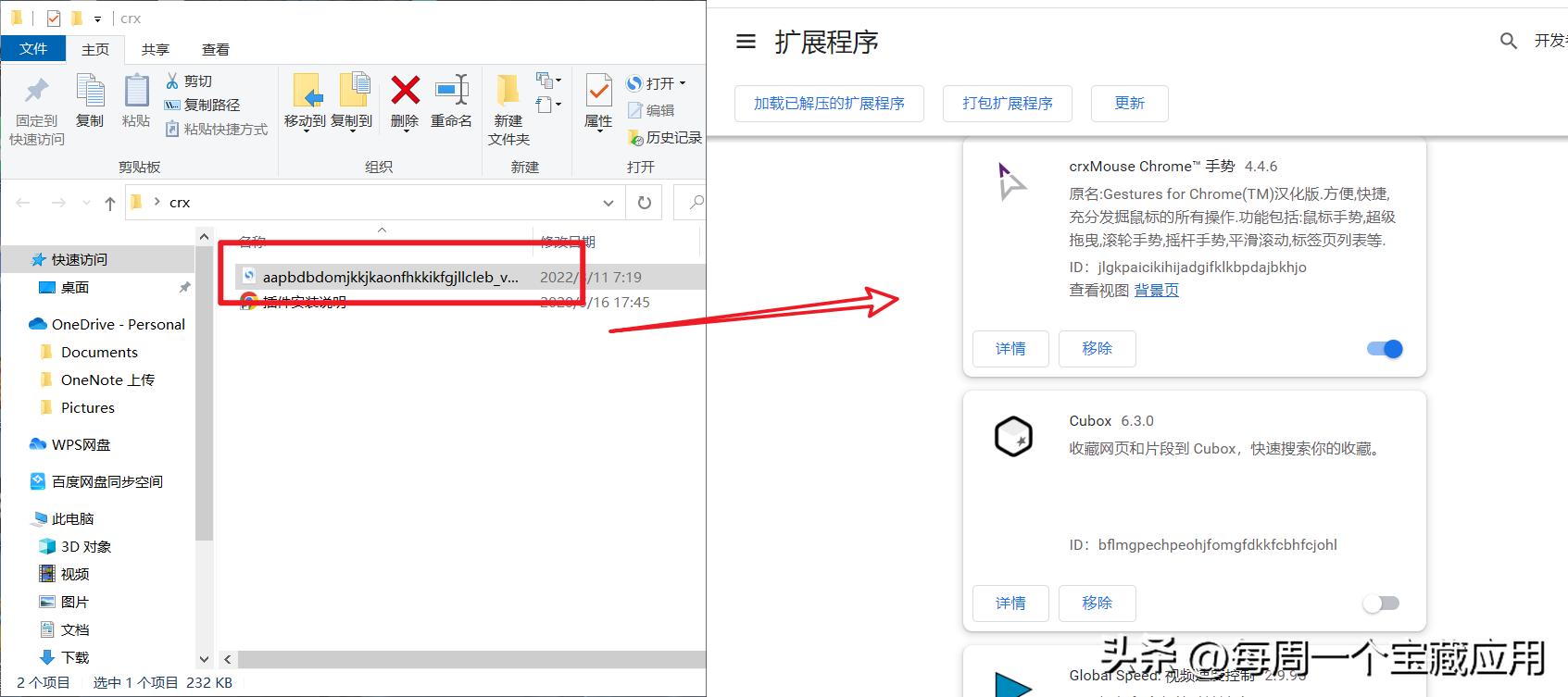Click the Copy (复制) ribbon icon
This screenshot has width=1568, height=697.
pos(90,91)
